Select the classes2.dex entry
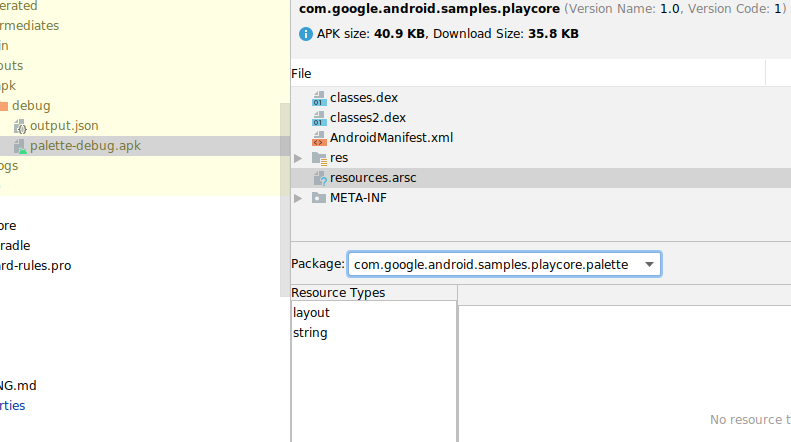The image size is (791, 442). [x=368, y=118]
